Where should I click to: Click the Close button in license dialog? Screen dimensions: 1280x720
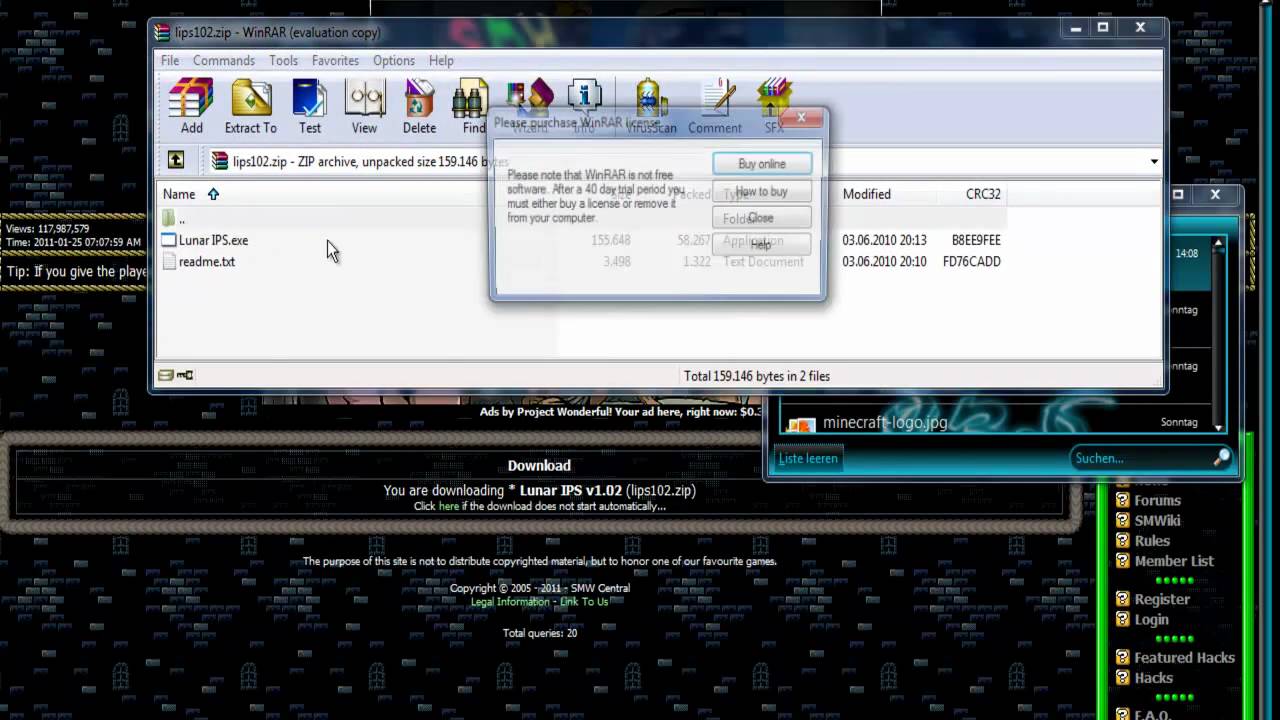tap(762, 218)
